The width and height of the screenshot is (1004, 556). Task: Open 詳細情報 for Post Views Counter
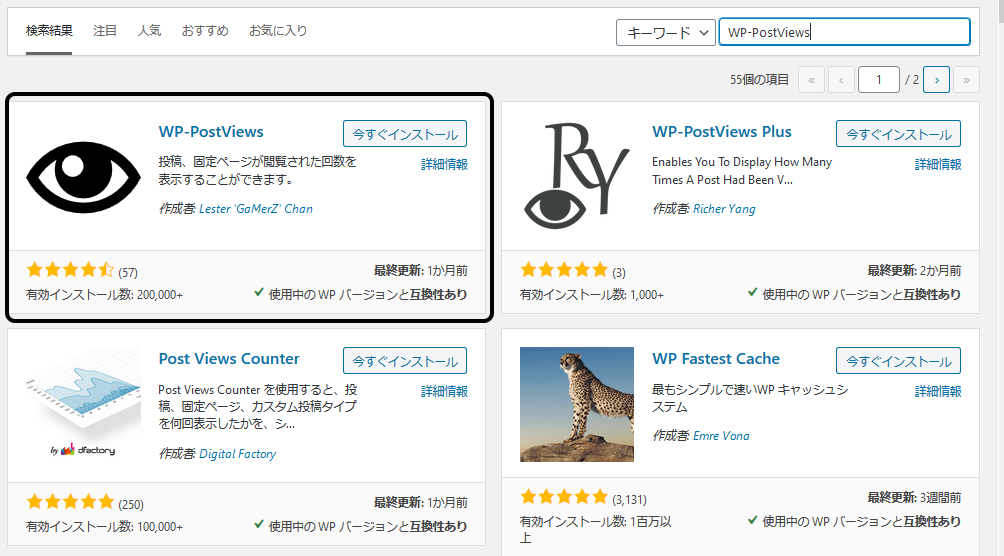pos(444,391)
